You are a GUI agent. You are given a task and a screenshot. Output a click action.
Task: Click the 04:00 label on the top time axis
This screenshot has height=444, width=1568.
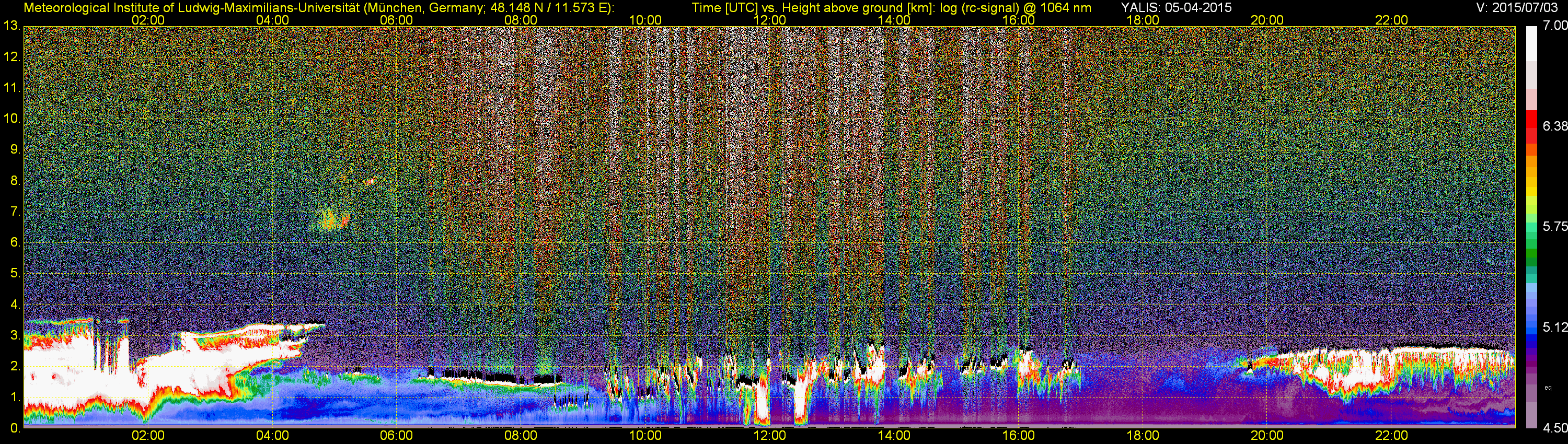pos(272,20)
